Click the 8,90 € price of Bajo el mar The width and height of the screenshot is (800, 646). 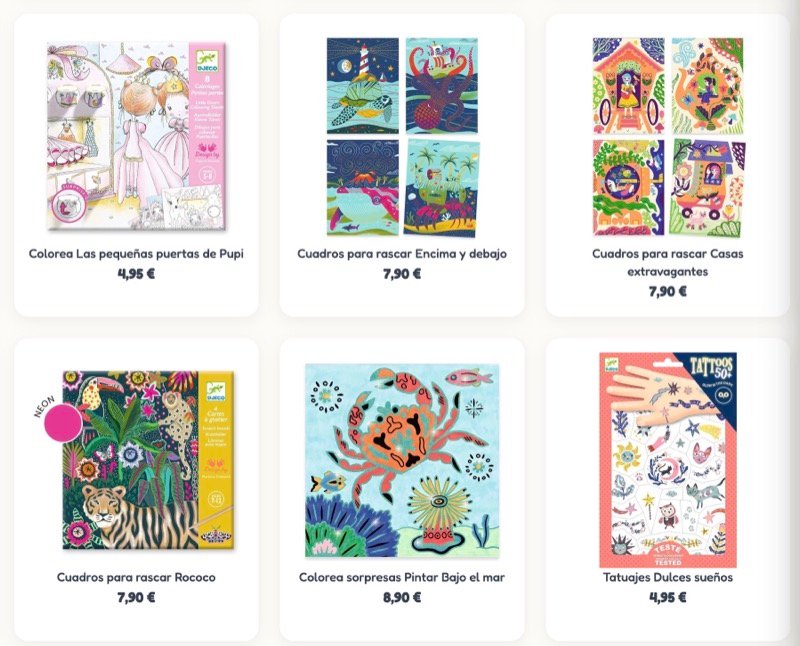coord(402,598)
